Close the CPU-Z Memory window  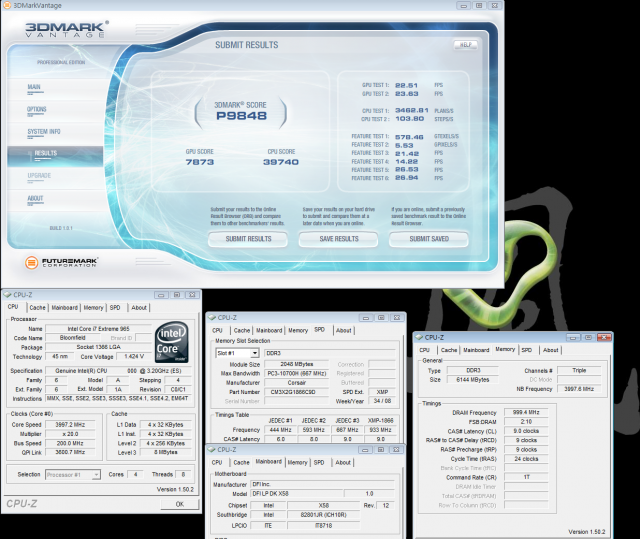click(x=604, y=337)
